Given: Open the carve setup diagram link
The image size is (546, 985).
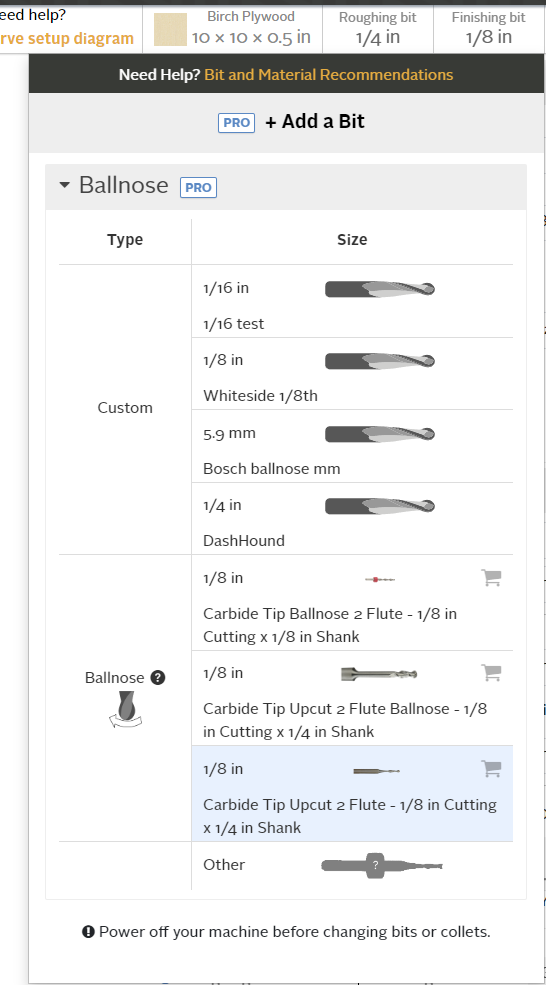Looking at the screenshot, I should [67, 38].
